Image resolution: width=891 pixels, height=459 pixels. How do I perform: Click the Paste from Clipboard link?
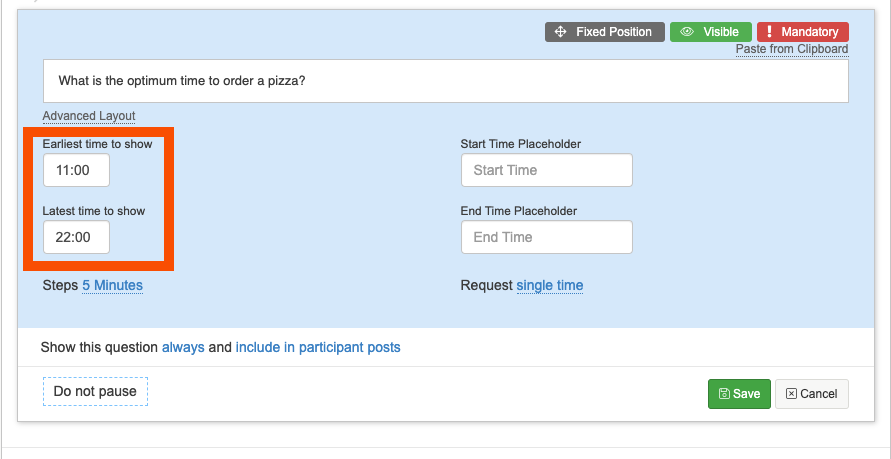pos(791,49)
